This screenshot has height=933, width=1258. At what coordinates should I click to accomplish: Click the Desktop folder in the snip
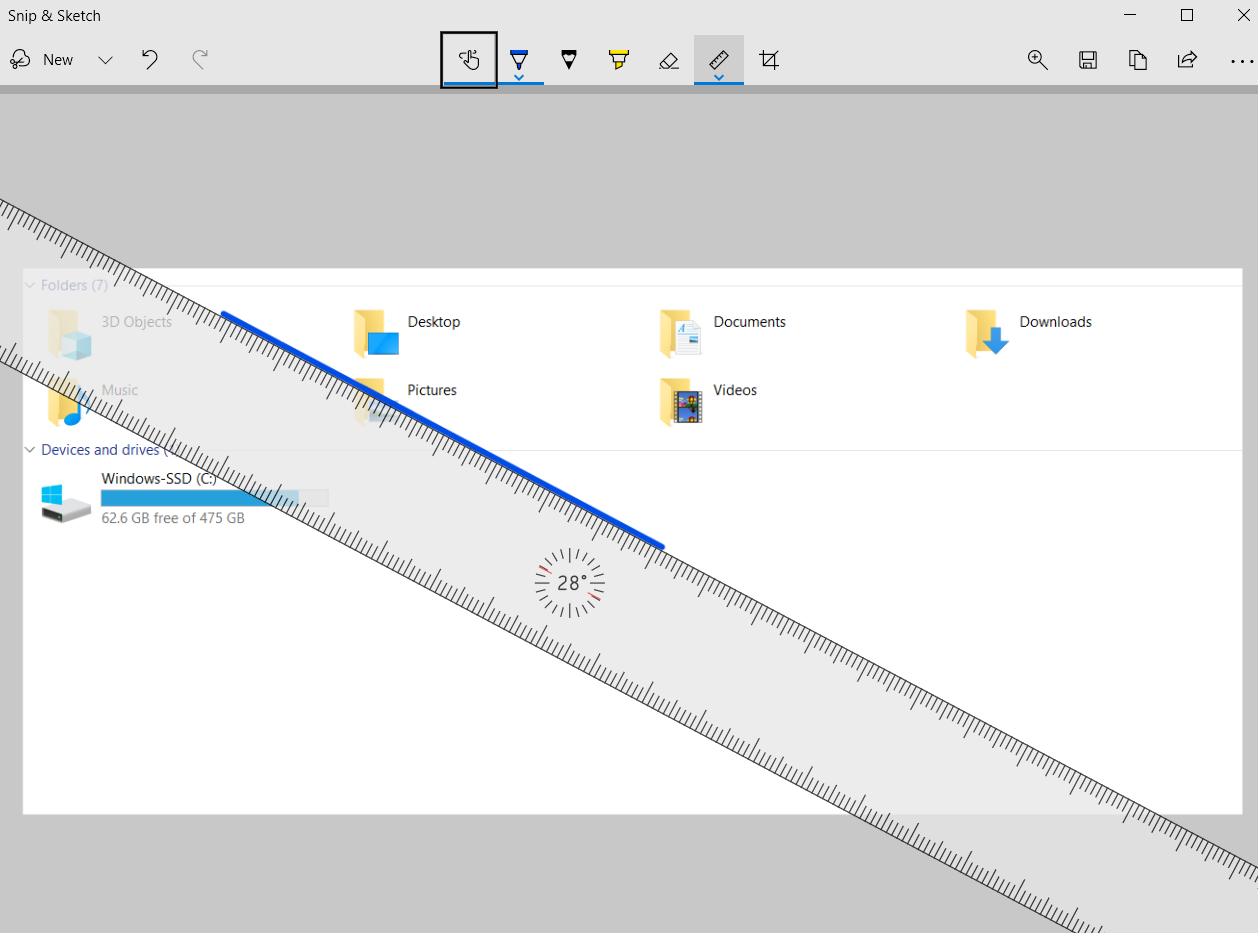tap(407, 333)
